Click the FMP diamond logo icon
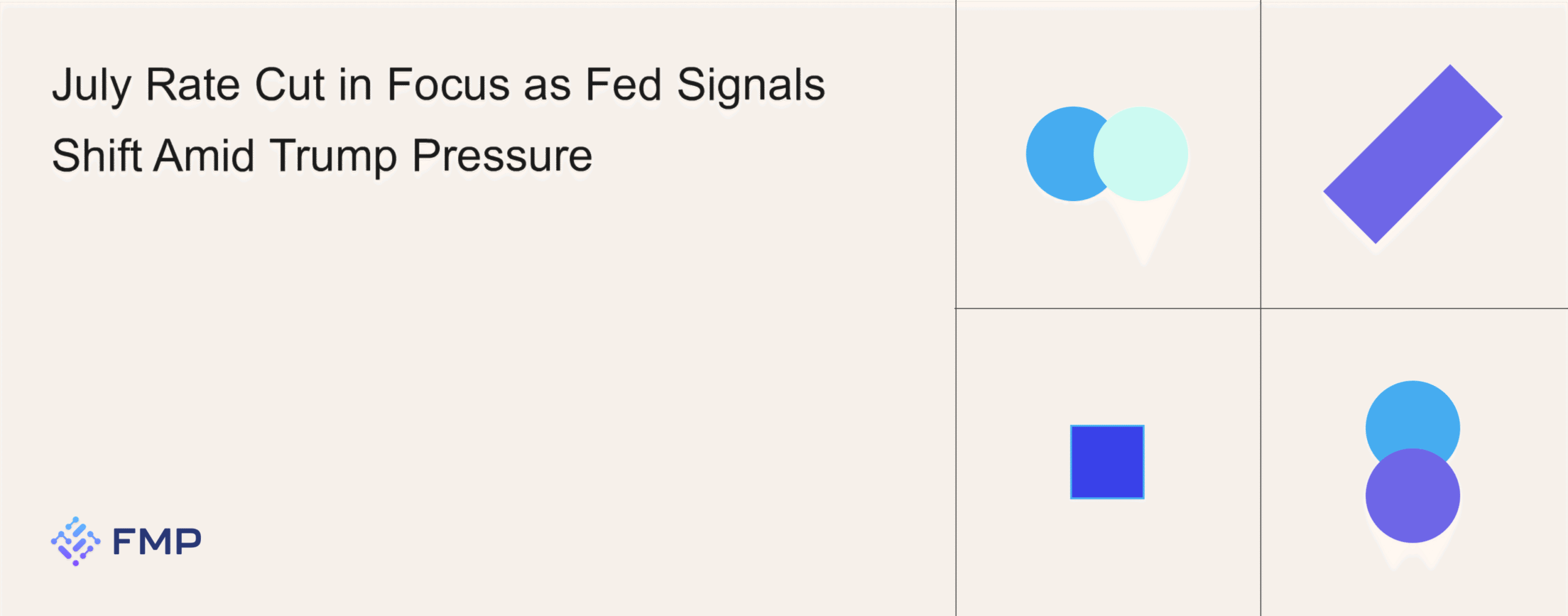Screen dimensions: 1568x616 tap(75, 541)
